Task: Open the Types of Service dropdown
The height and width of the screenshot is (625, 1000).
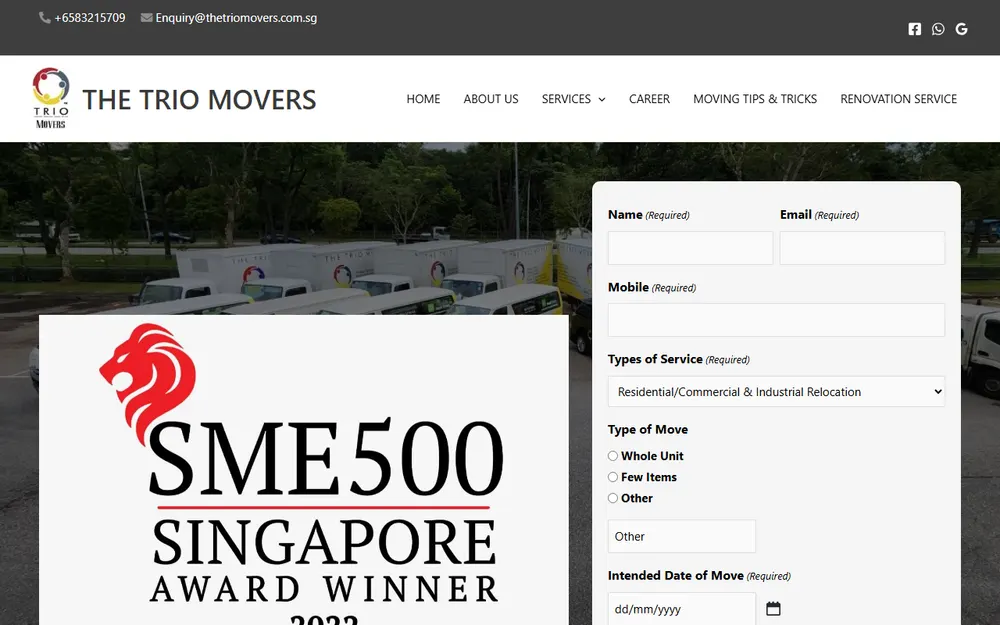Action: click(x=776, y=392)
